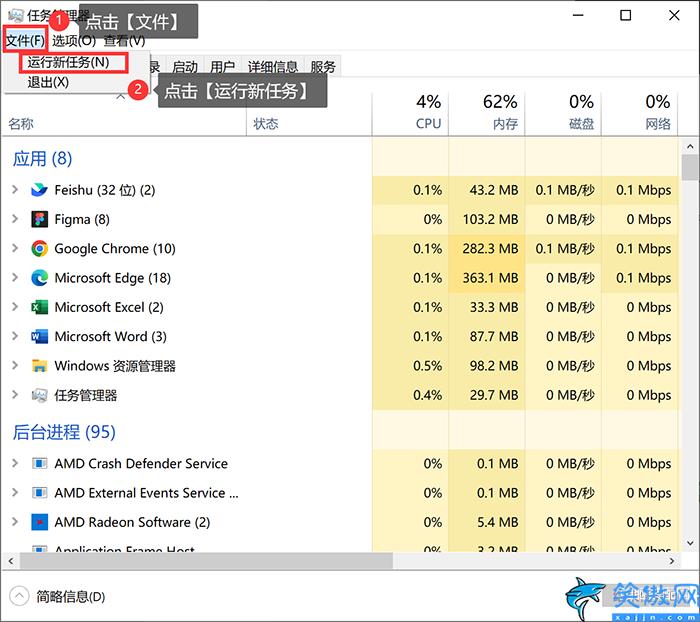Click the AMD External Events Service icon

(x=39, y=493)
